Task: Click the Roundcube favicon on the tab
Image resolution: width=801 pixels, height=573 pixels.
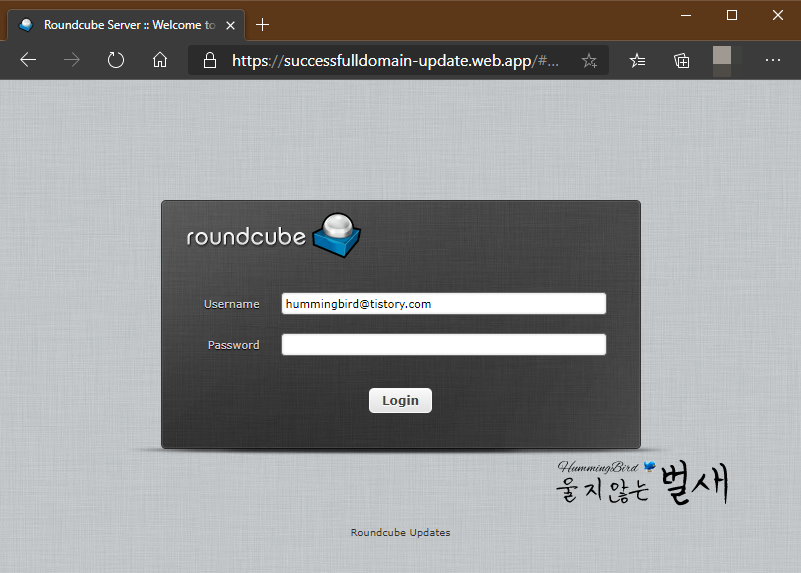Action: point(26,25)
